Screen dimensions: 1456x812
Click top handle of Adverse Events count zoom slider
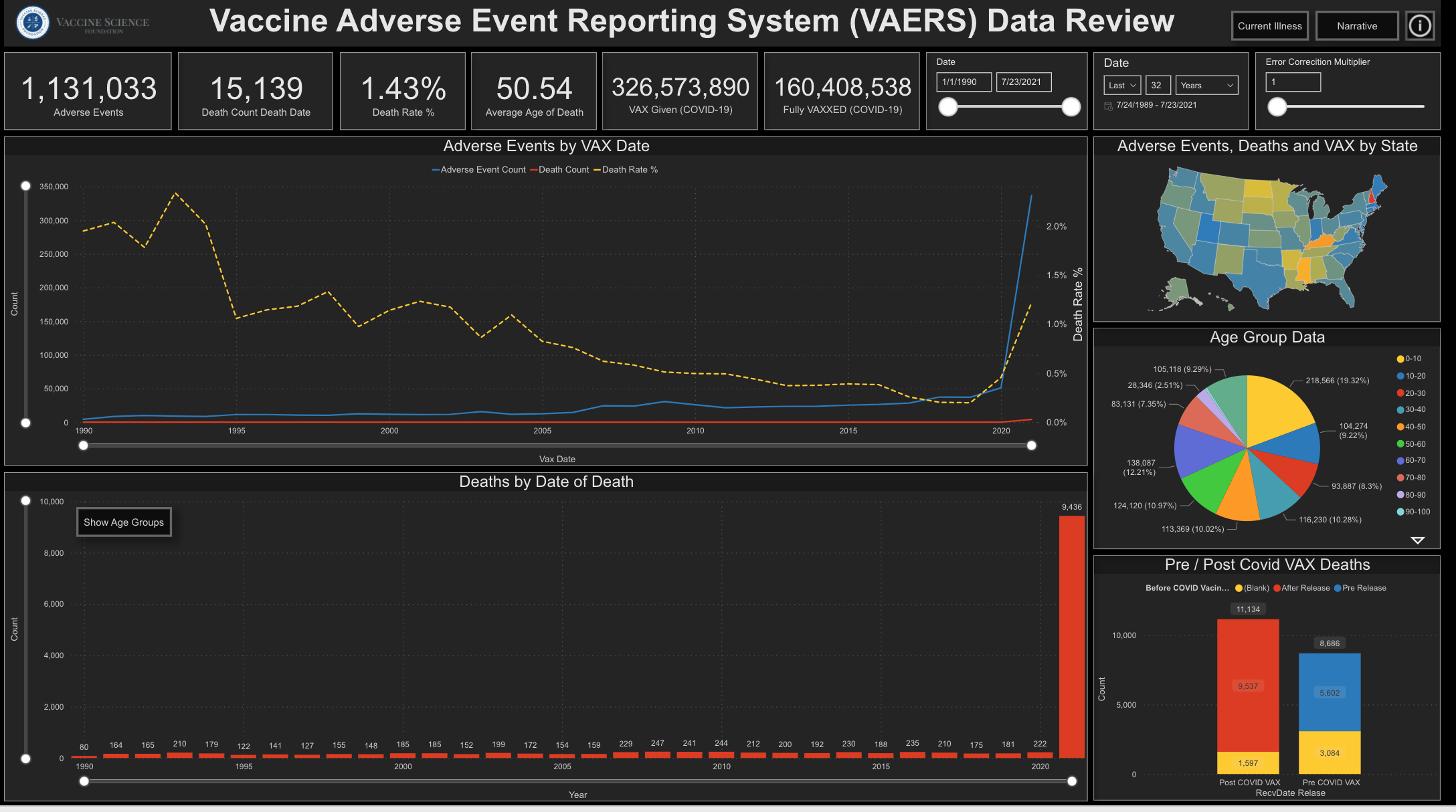pos(25,186)
